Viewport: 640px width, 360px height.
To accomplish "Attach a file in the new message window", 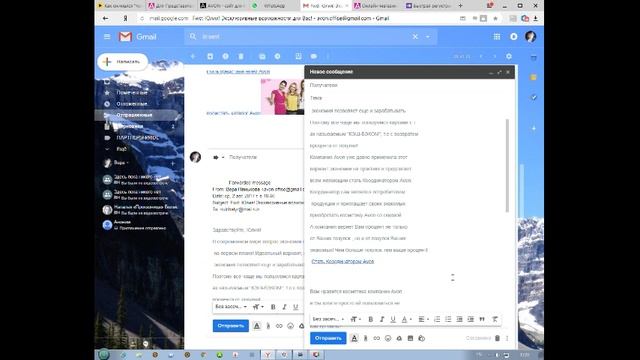I will tap(365, 338).
